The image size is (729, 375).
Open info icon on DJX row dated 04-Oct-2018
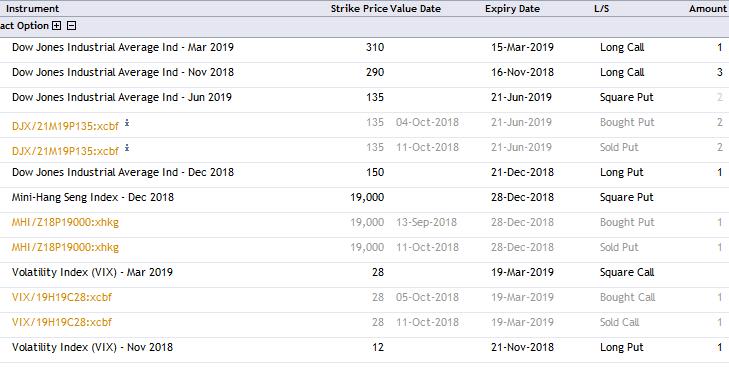(x=127, y=123)
